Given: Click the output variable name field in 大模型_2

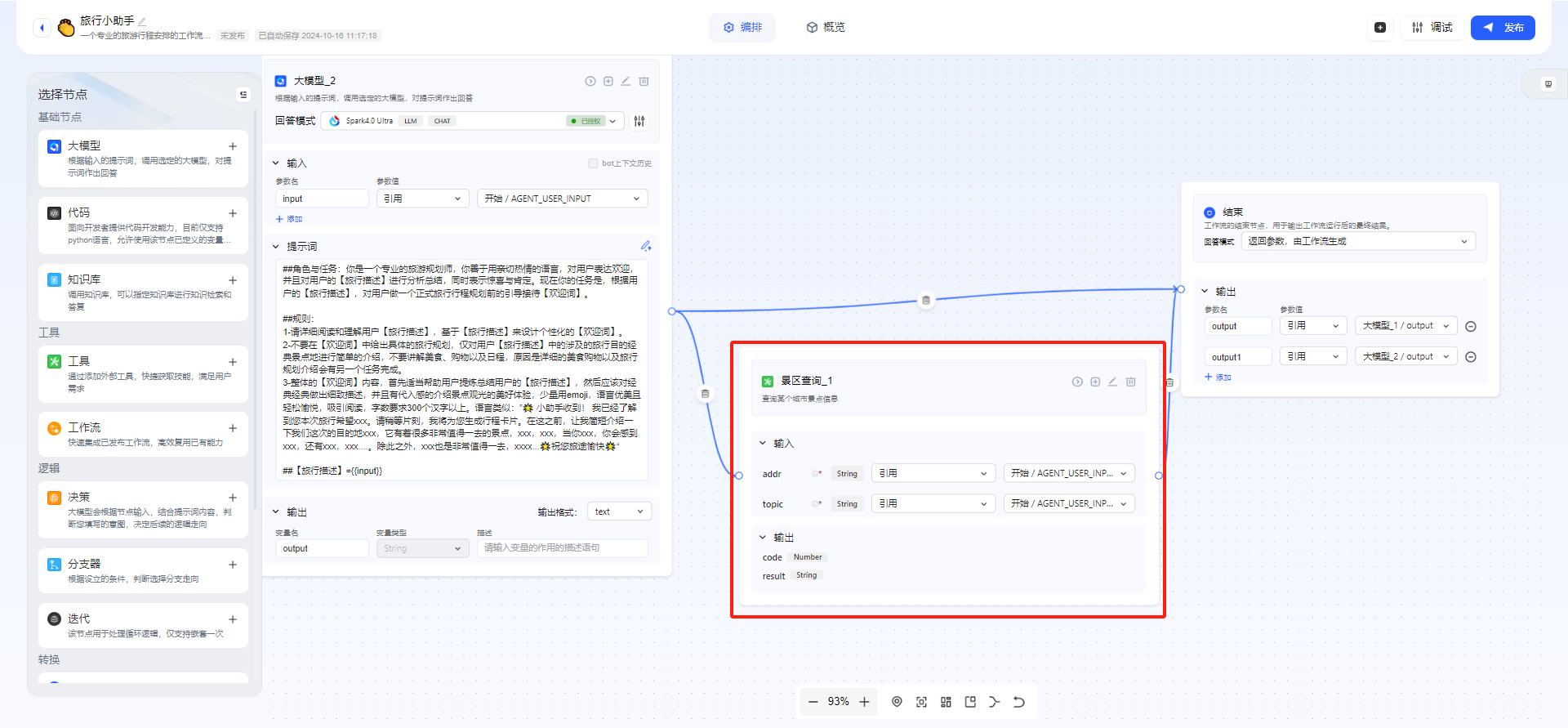Looking at the screenshot, I should [x=322, y=548].
